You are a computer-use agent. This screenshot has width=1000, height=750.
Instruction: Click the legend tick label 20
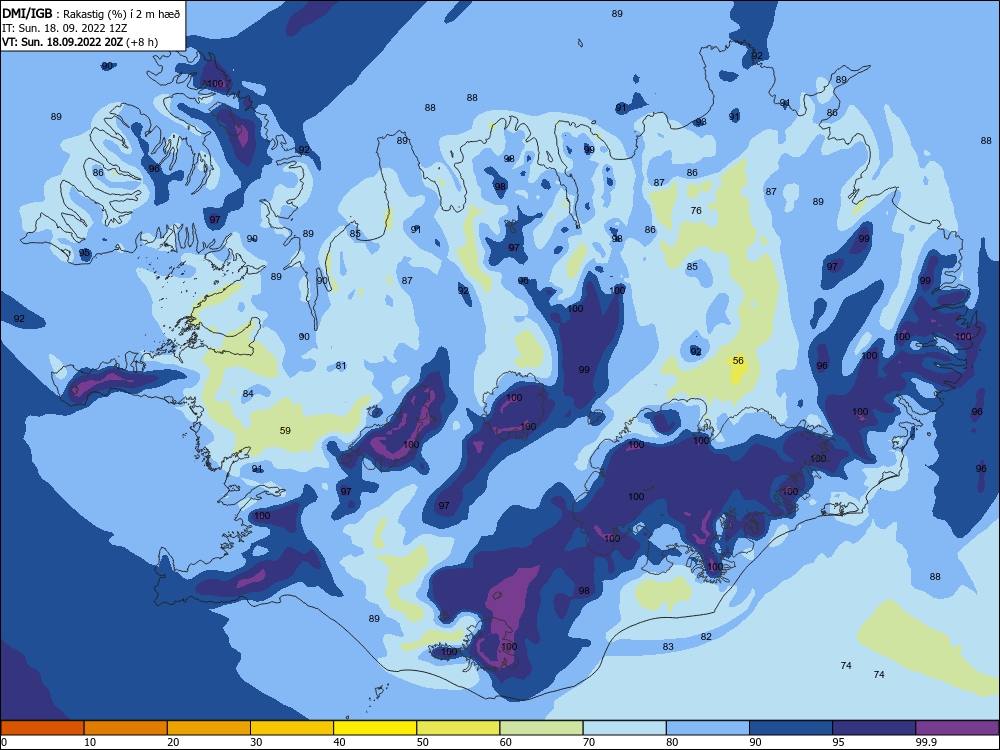pyautogui.click(x=173, y=742)
